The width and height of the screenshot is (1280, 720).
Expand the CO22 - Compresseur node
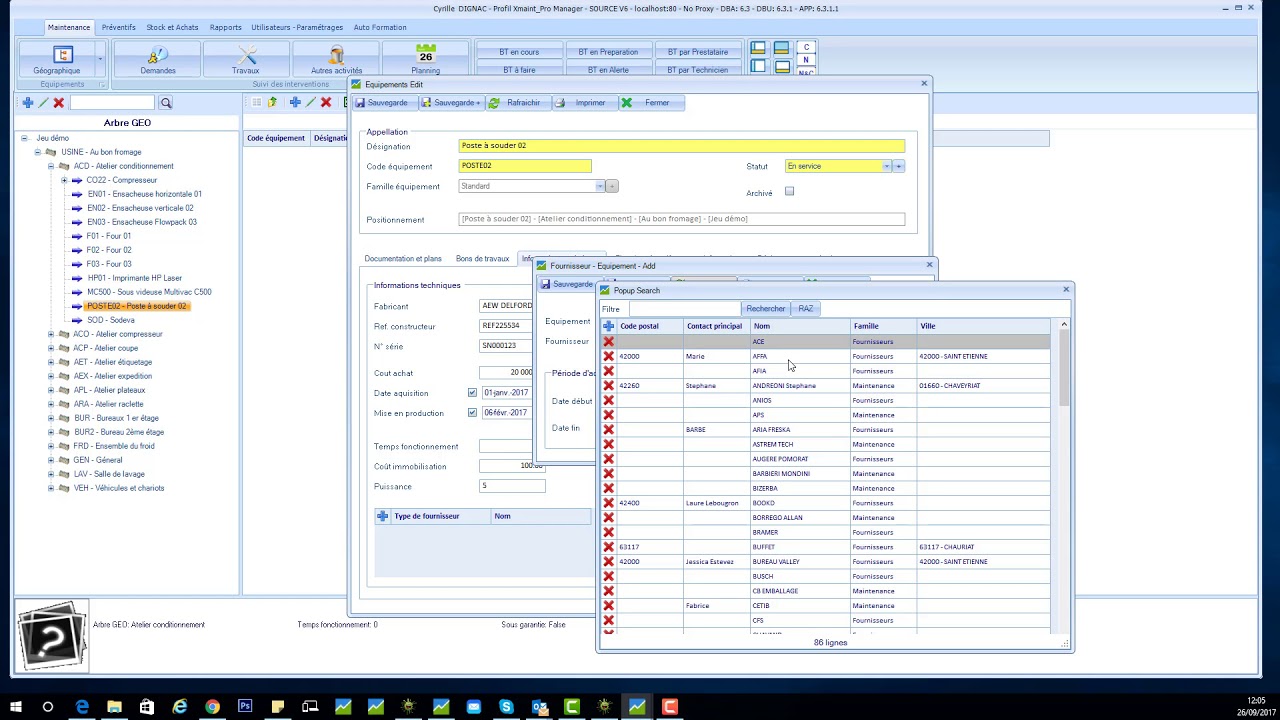tap(64, 180)
